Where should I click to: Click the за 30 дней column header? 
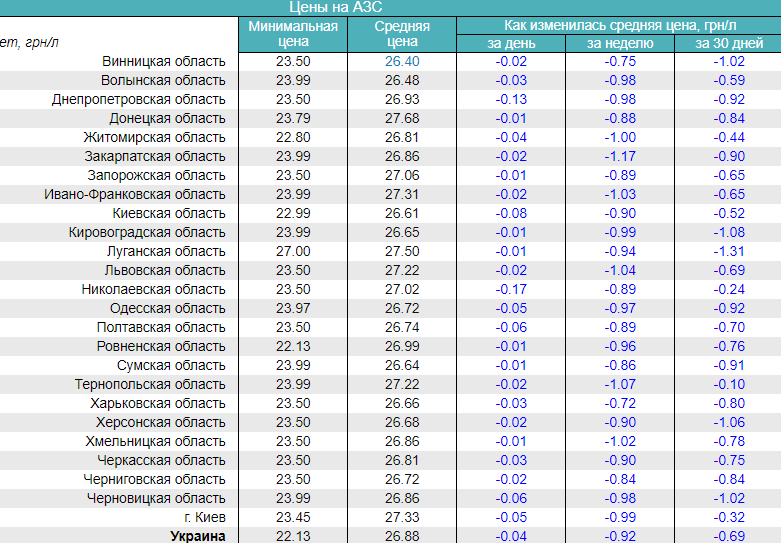pyautogui.click(x=728, y=43)
